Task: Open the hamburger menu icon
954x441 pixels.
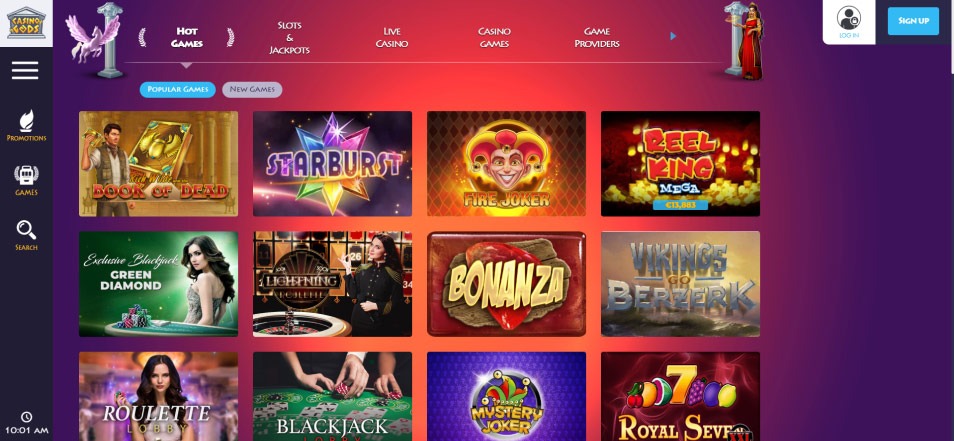Action: click(x=25, y=71)
